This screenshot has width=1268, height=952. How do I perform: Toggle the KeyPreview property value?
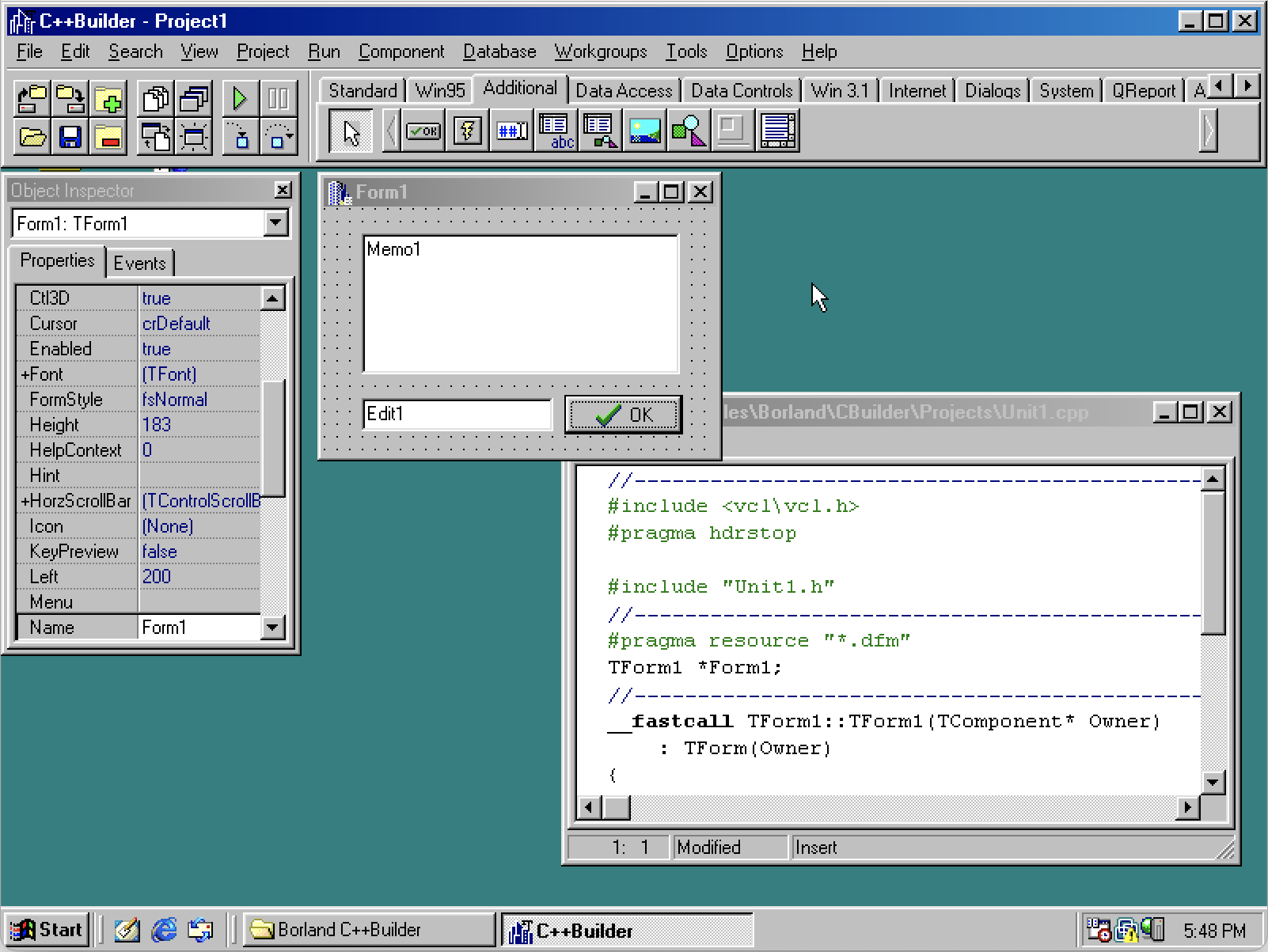pyautogui.click(x=159, y=551)
